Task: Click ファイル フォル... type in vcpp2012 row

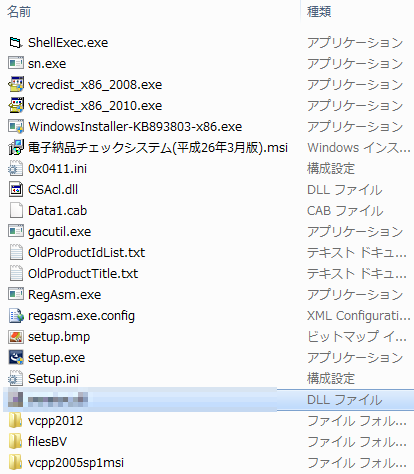Action: tap(357, 421)
